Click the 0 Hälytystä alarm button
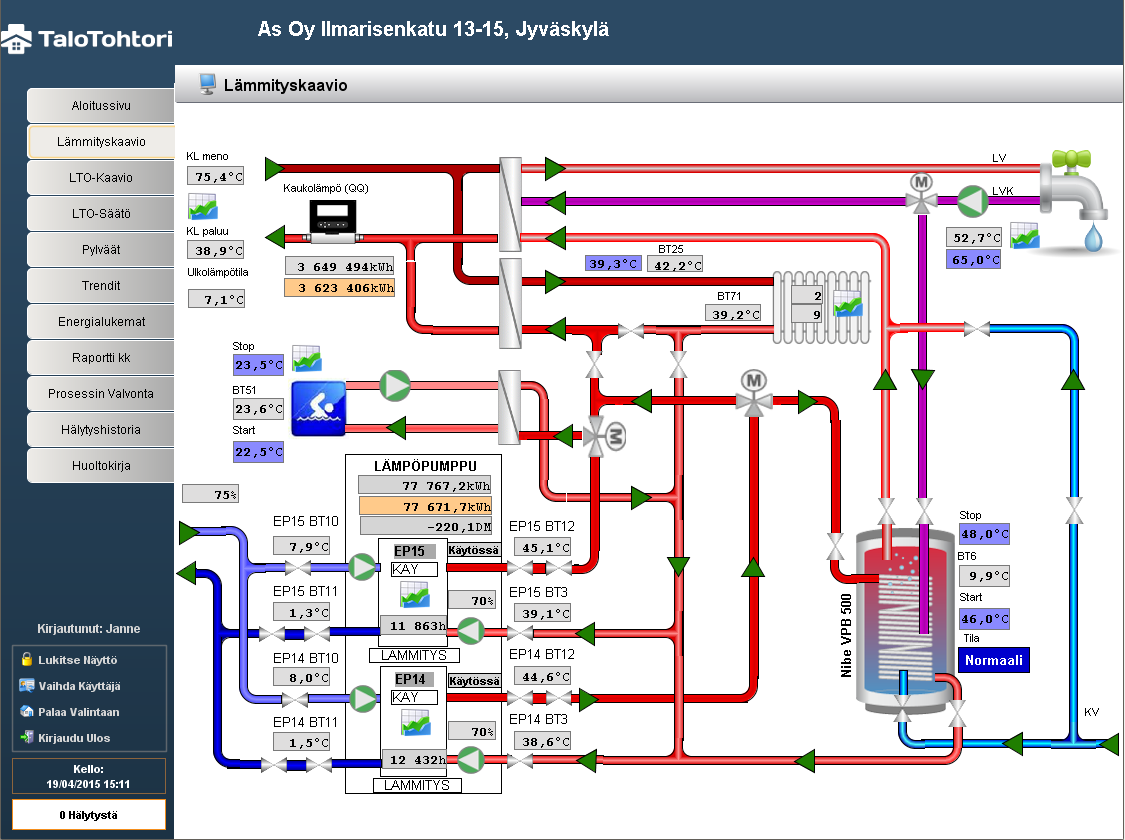The width and height of the screenshot is (1125, 840). coord(88,815)
